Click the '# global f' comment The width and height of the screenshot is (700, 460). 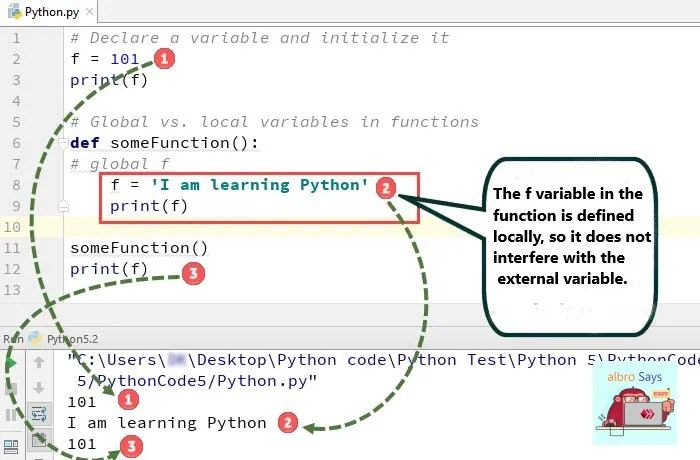click(120, 164)
